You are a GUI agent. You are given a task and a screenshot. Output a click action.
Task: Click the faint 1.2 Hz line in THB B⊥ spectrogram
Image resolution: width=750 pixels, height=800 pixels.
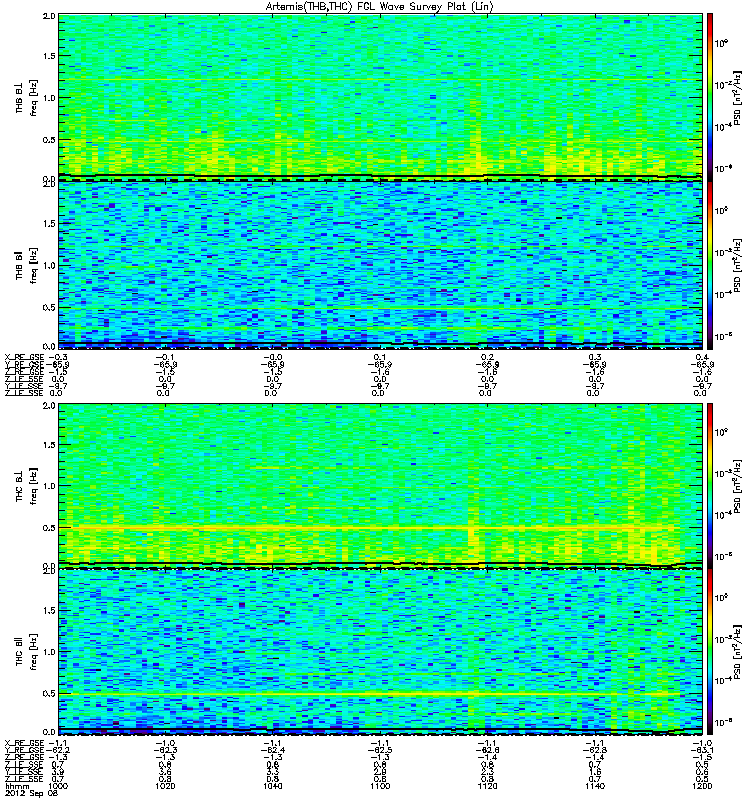(x=380, y=80)
